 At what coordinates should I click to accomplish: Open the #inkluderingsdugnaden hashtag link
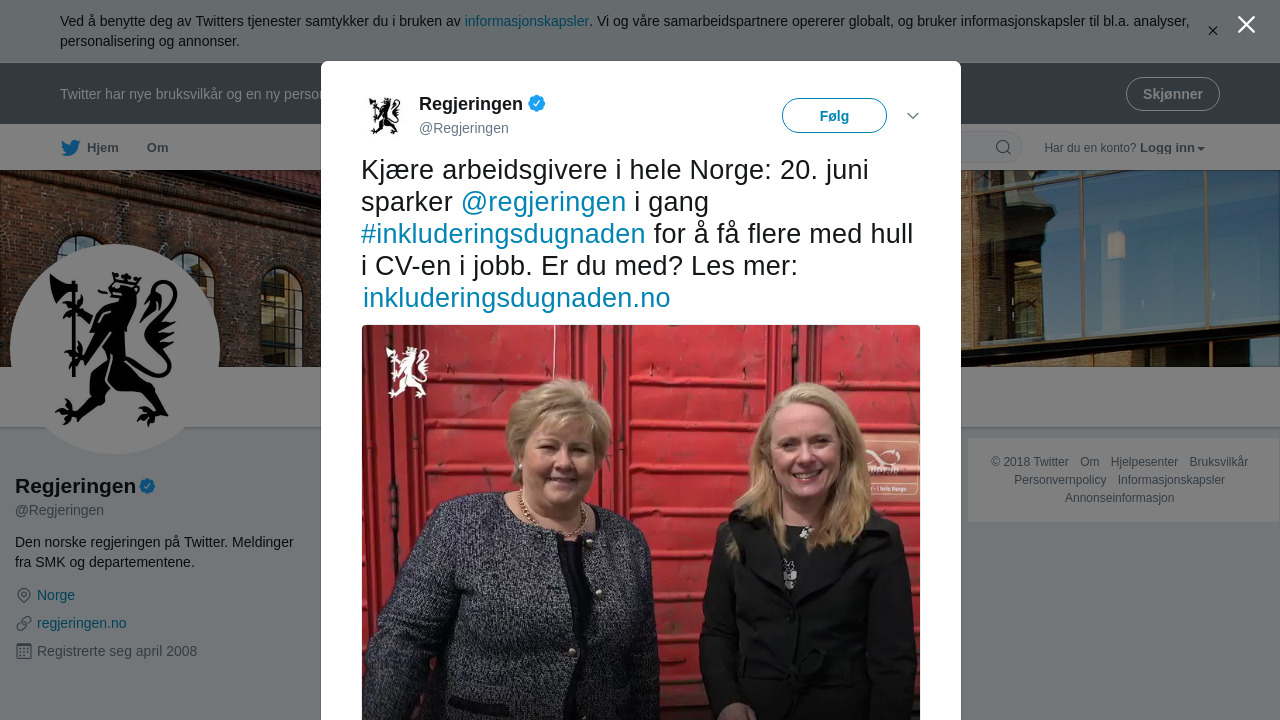coord(503,234)
